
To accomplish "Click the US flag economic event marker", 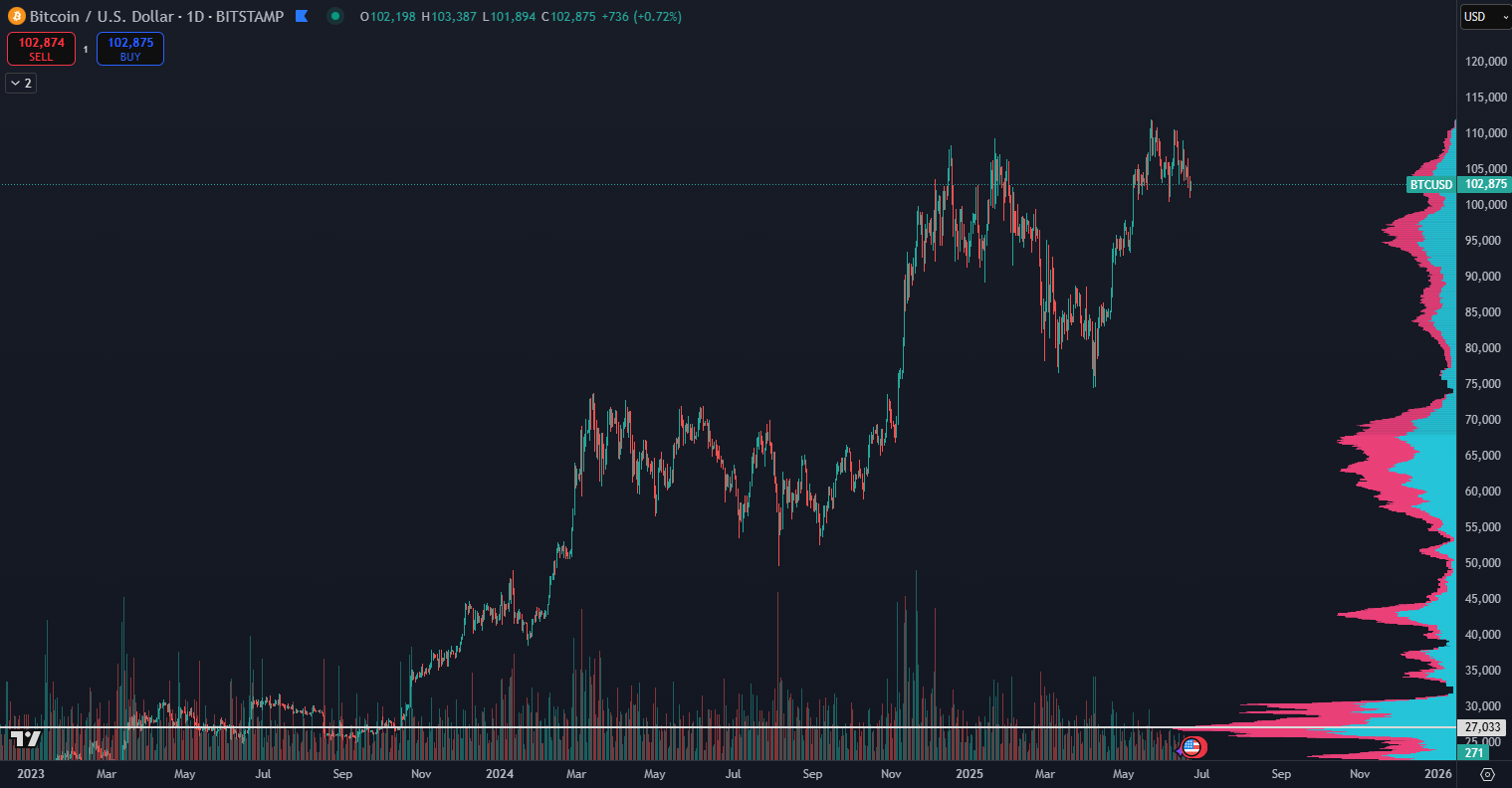I will click(x=1193, y=746).
